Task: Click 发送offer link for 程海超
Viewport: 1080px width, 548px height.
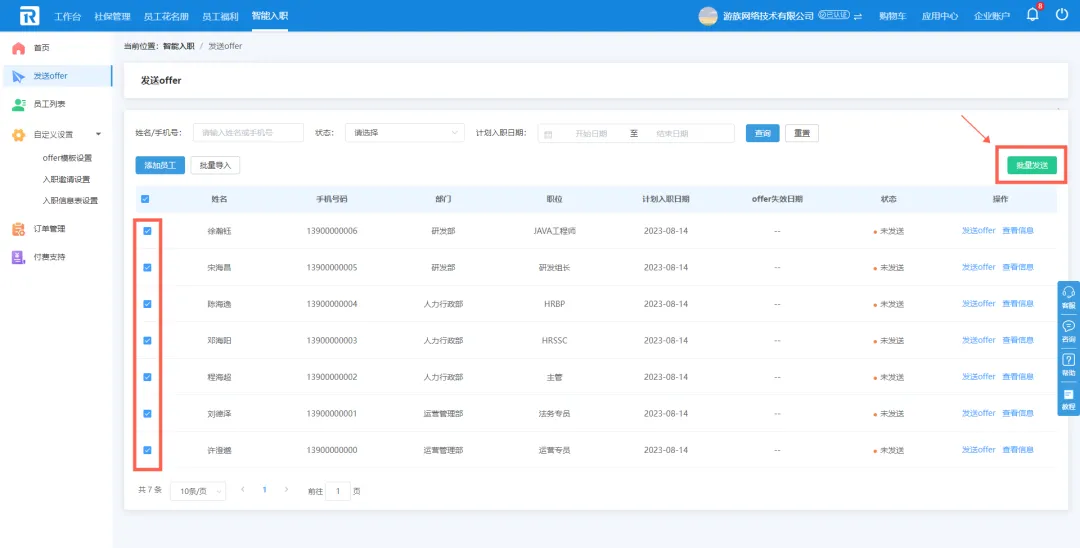Action: [979, 377]
